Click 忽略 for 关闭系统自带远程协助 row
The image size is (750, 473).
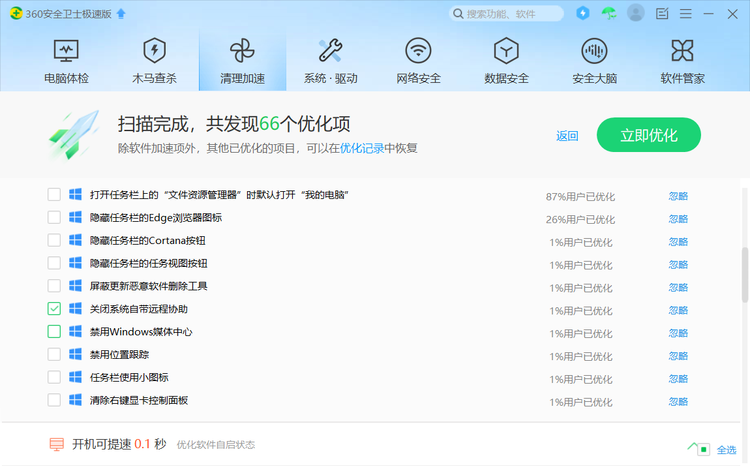[678, 310]
